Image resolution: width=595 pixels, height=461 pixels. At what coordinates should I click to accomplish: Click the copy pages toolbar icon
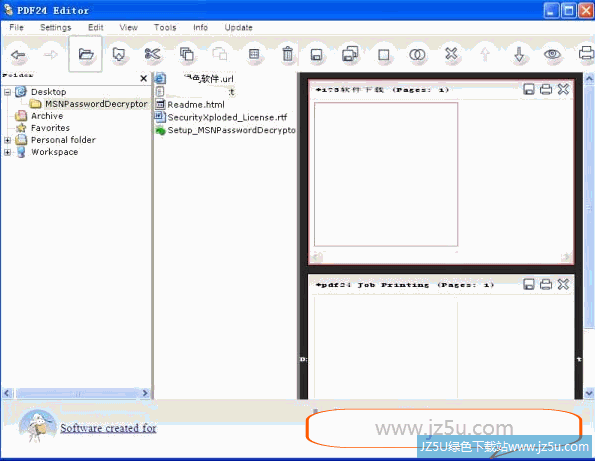pos(186,54)
